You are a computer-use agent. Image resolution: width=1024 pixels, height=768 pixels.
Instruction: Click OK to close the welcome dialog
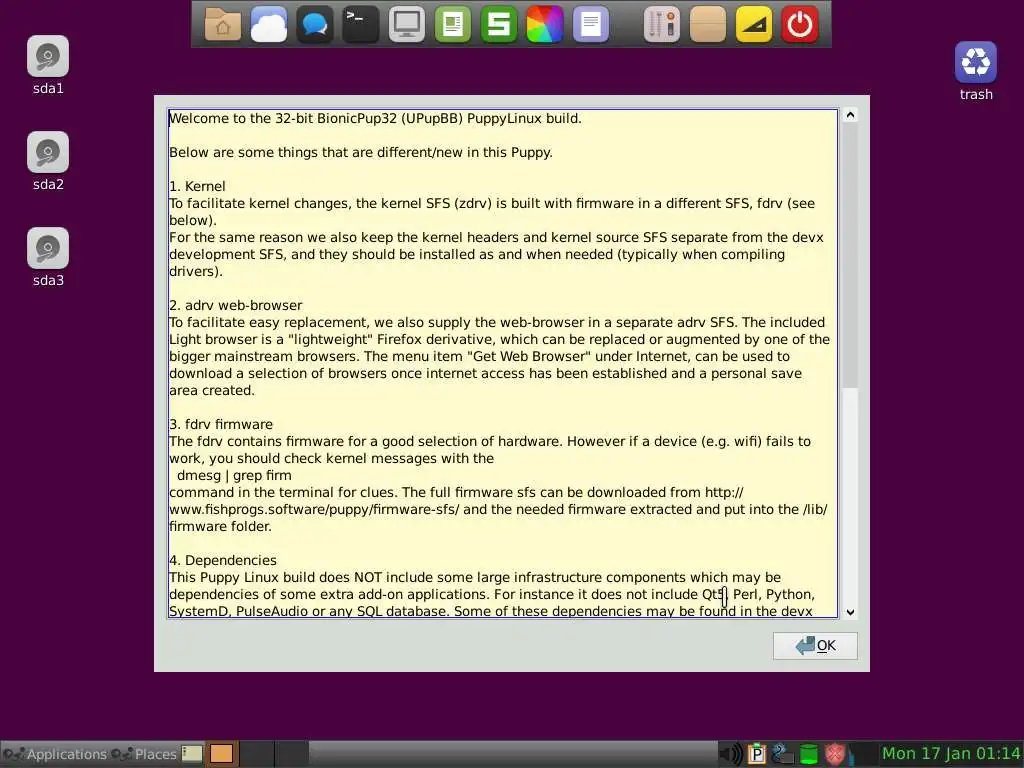(x=815, y=646)
